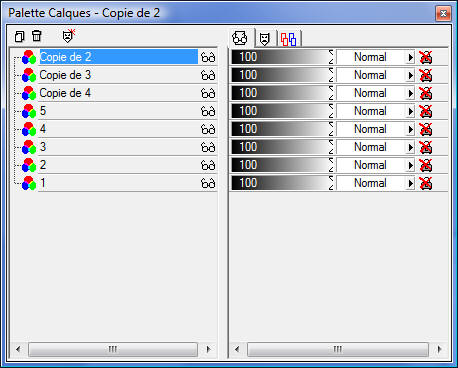
Task: Toggle transparency lock on layer 3
Action: point(426,147)
